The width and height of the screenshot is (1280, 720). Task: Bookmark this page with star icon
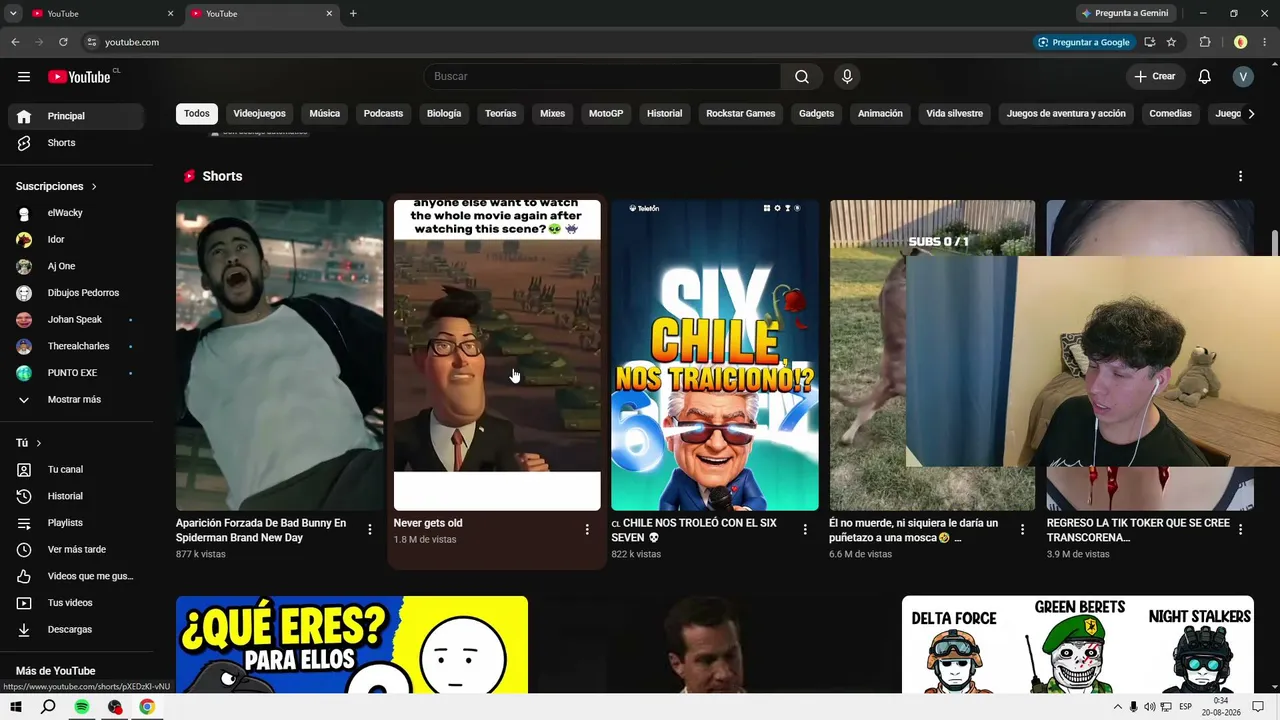tap(1171, 42)
